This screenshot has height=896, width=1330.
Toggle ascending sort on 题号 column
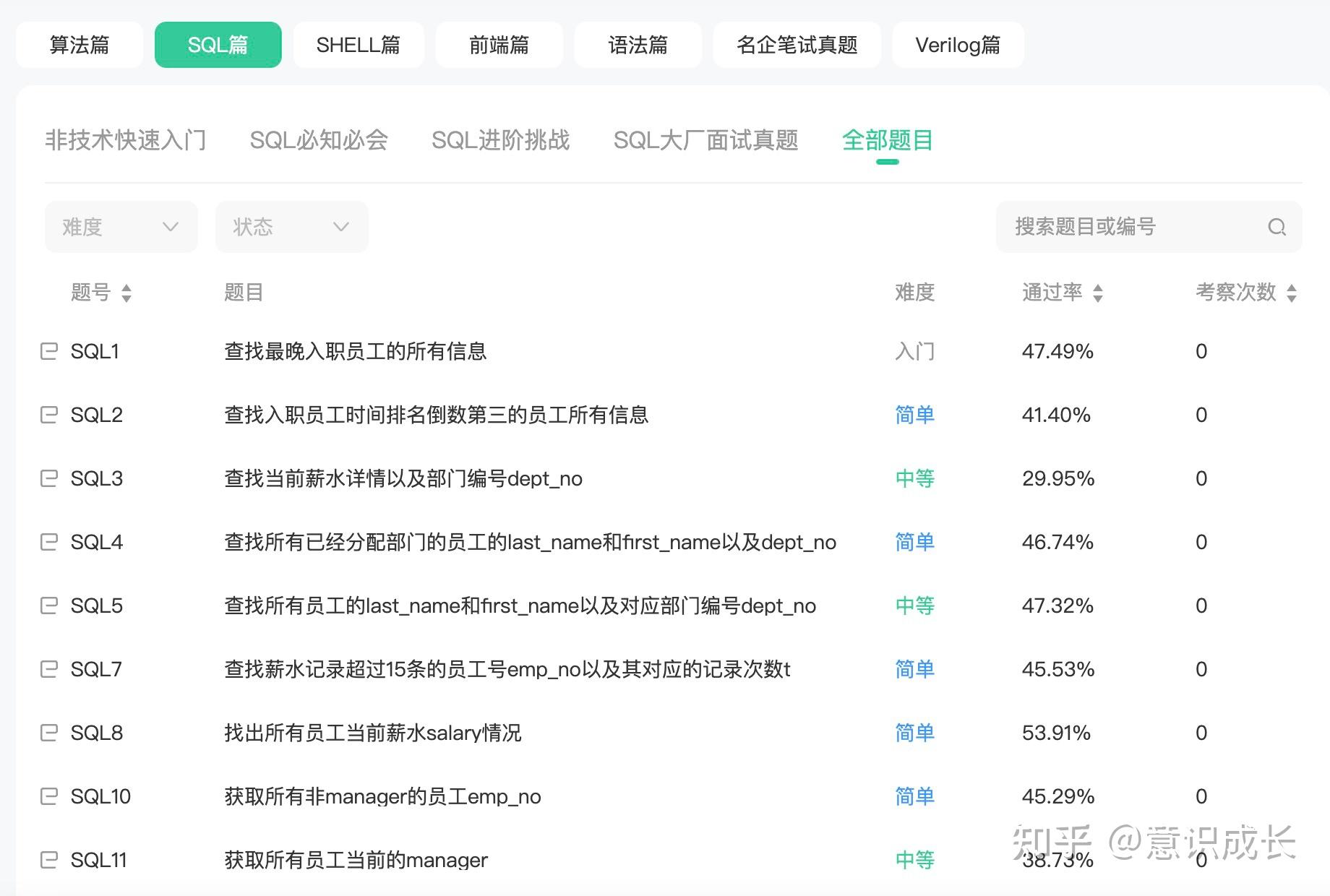pyautogui.click(x=127, y=288)
